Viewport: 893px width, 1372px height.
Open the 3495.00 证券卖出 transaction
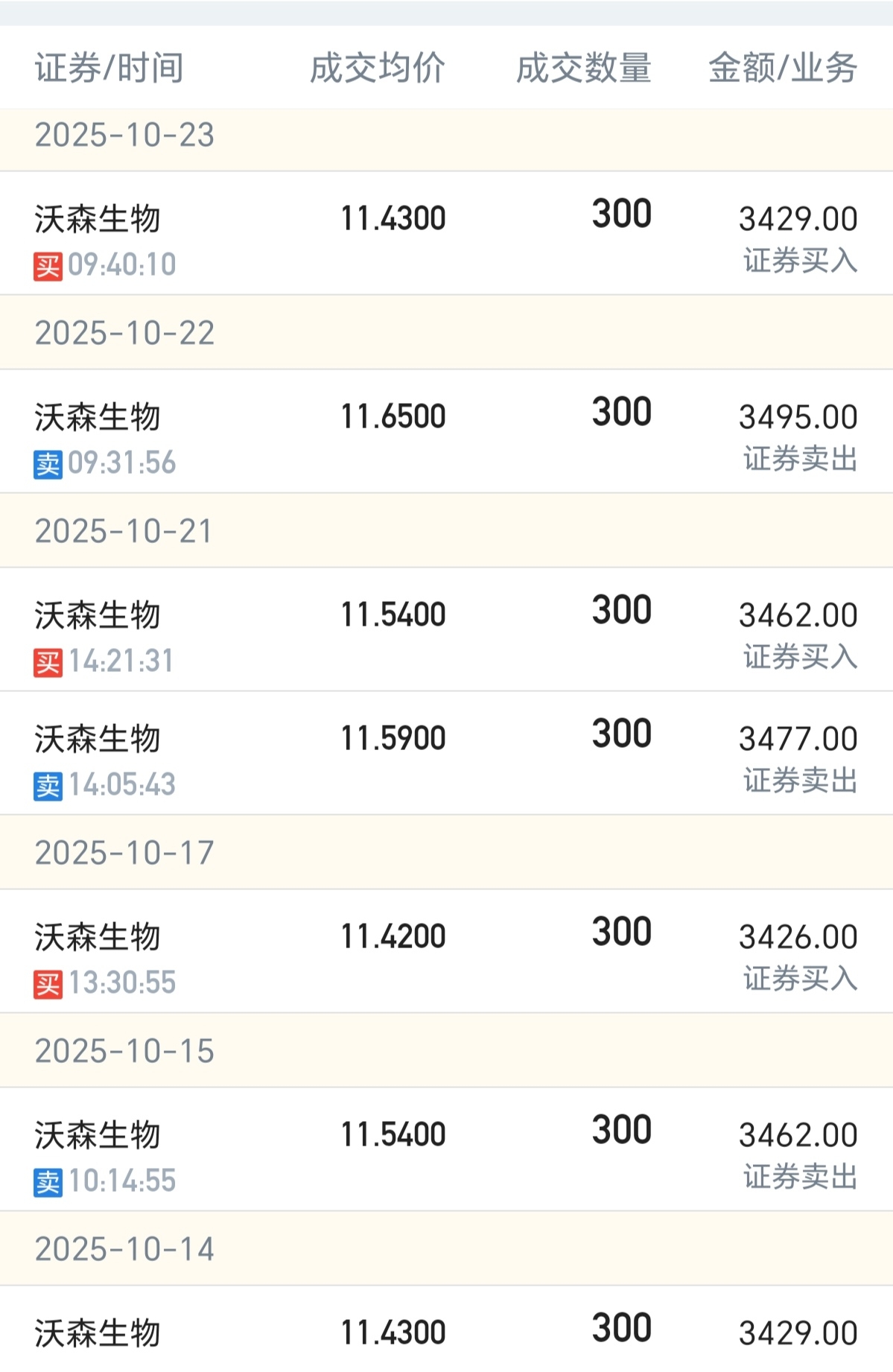(446, 431)
